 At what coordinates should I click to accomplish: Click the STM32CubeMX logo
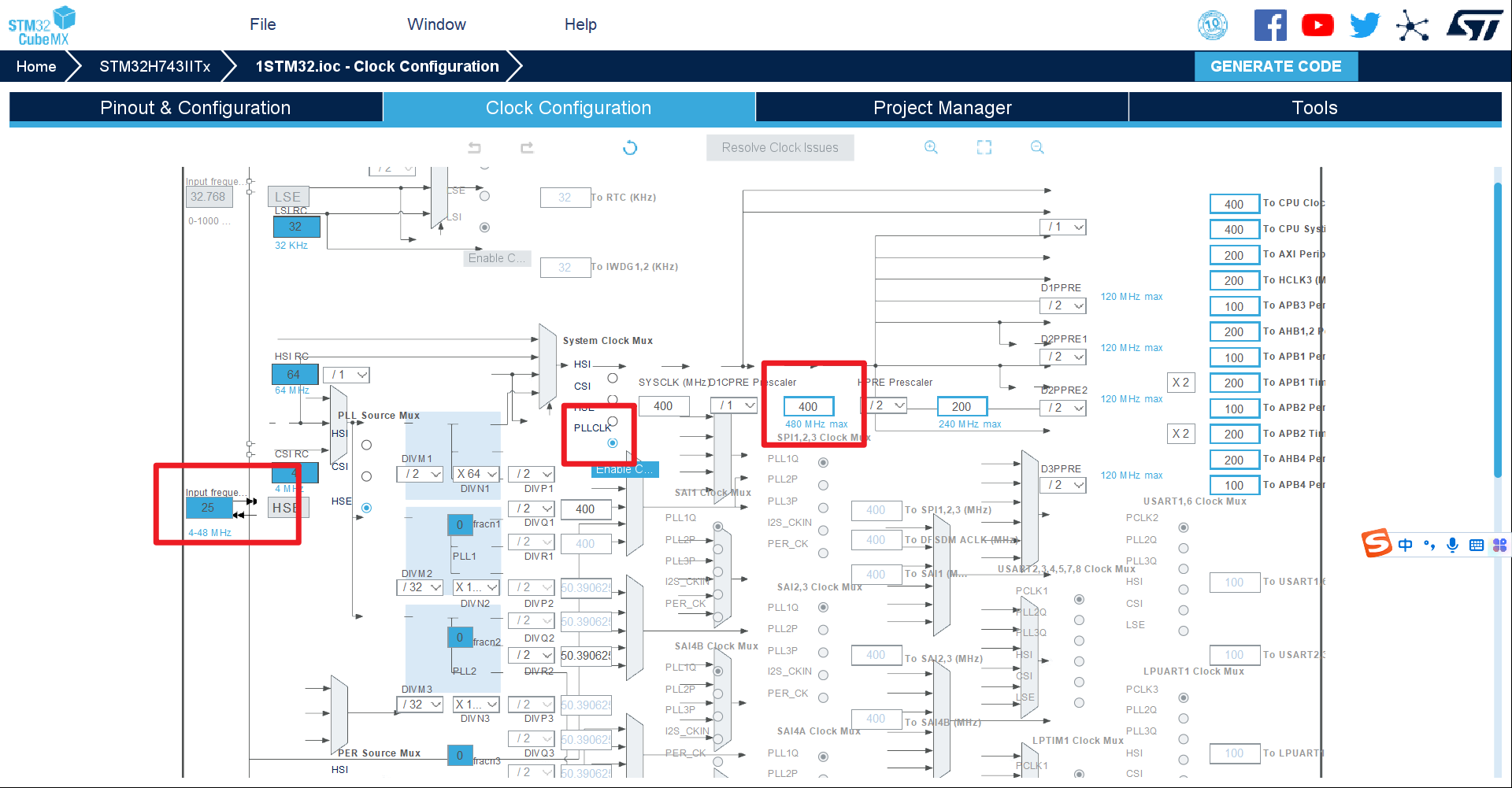tap(42, 25)
